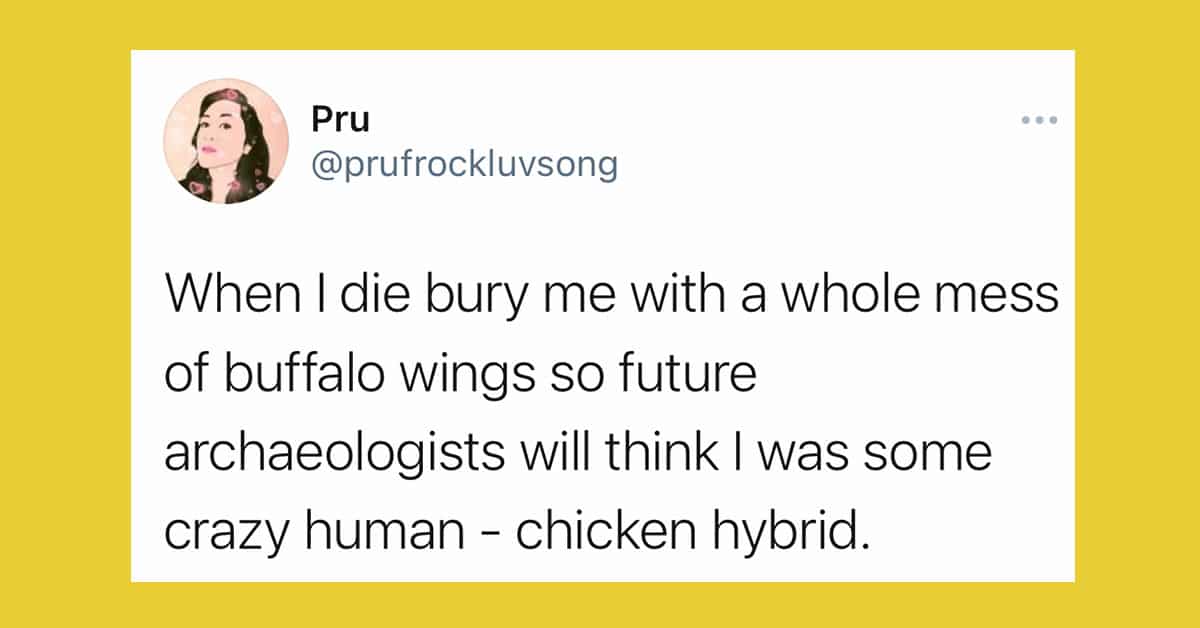1200x628 pixels.
Task: Open the display name Pru
Action: pyautogui.click(x=341, y=120)
